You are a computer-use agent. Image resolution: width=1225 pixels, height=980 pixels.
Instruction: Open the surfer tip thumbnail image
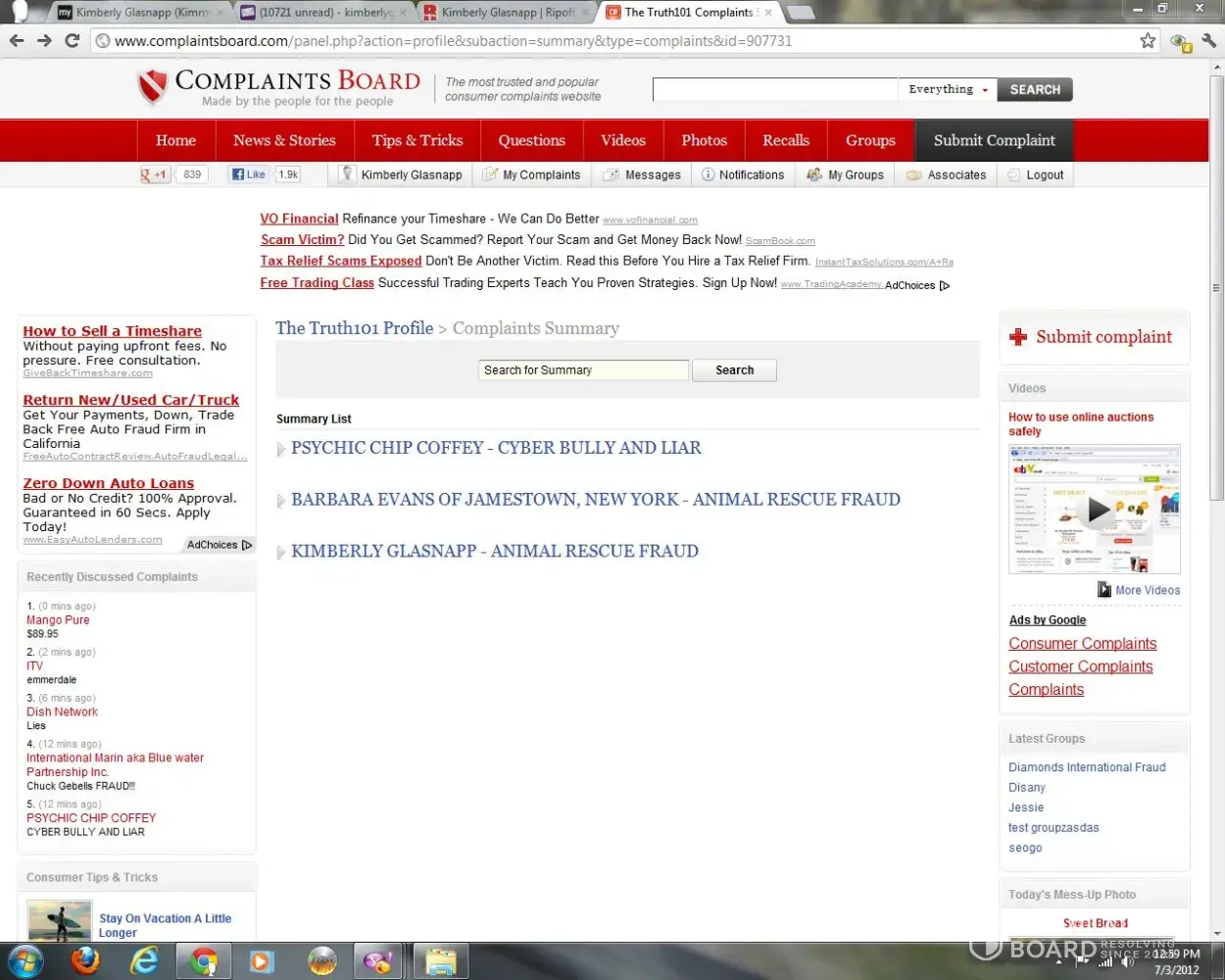[x=59, y=921]
